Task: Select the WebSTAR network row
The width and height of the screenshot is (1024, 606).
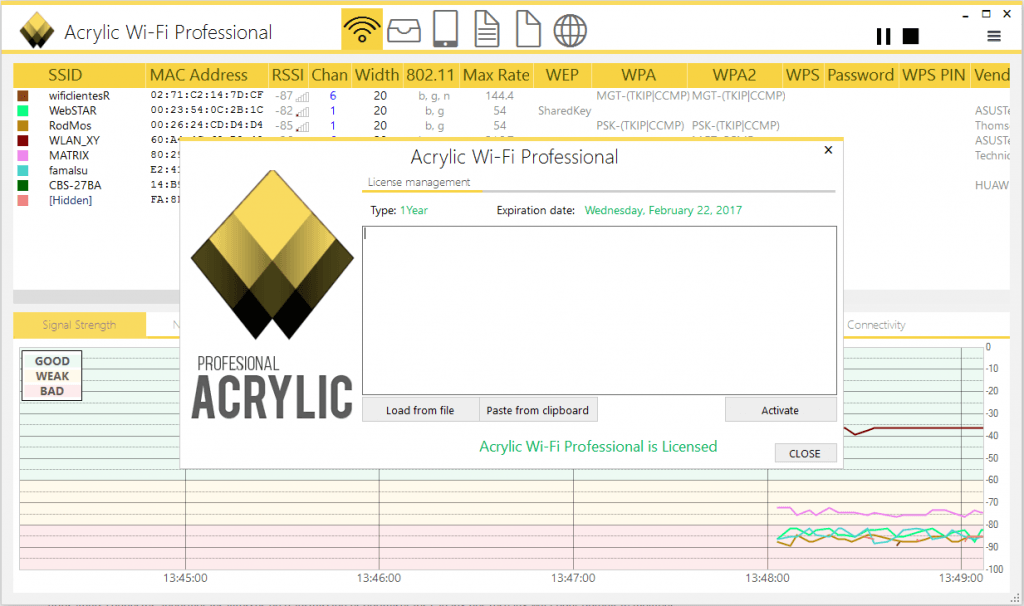Action: 511,111
